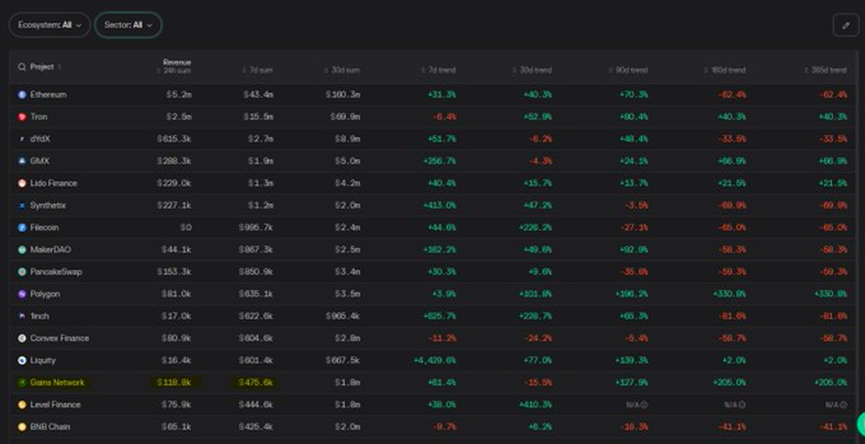Open the BNB Chain project name
The image size is (865, 444).
click(x=50, y=426)
